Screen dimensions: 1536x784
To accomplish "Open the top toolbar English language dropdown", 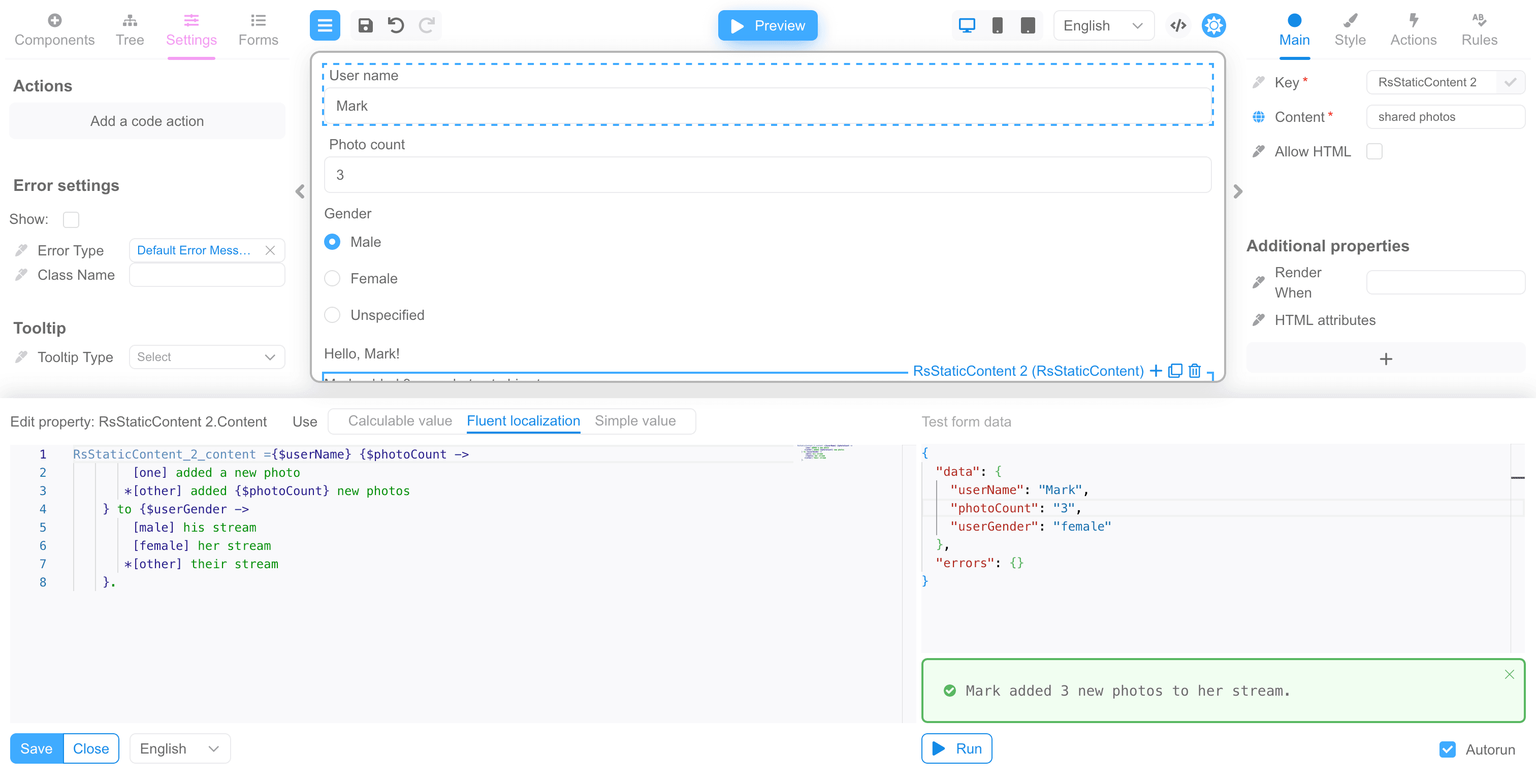I will 1103,25.
